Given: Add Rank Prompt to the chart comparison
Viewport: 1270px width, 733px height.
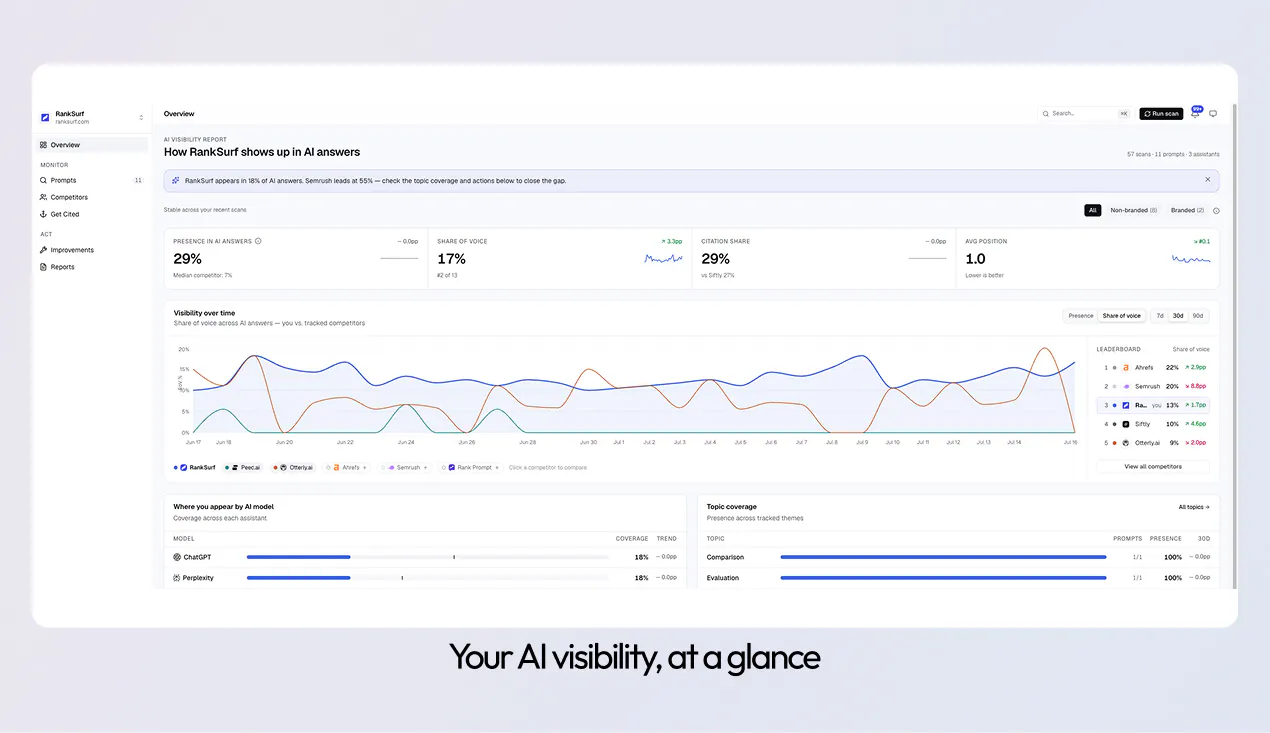Looking at the screenshot, I should pyautogui.click(x=470, y=467).
